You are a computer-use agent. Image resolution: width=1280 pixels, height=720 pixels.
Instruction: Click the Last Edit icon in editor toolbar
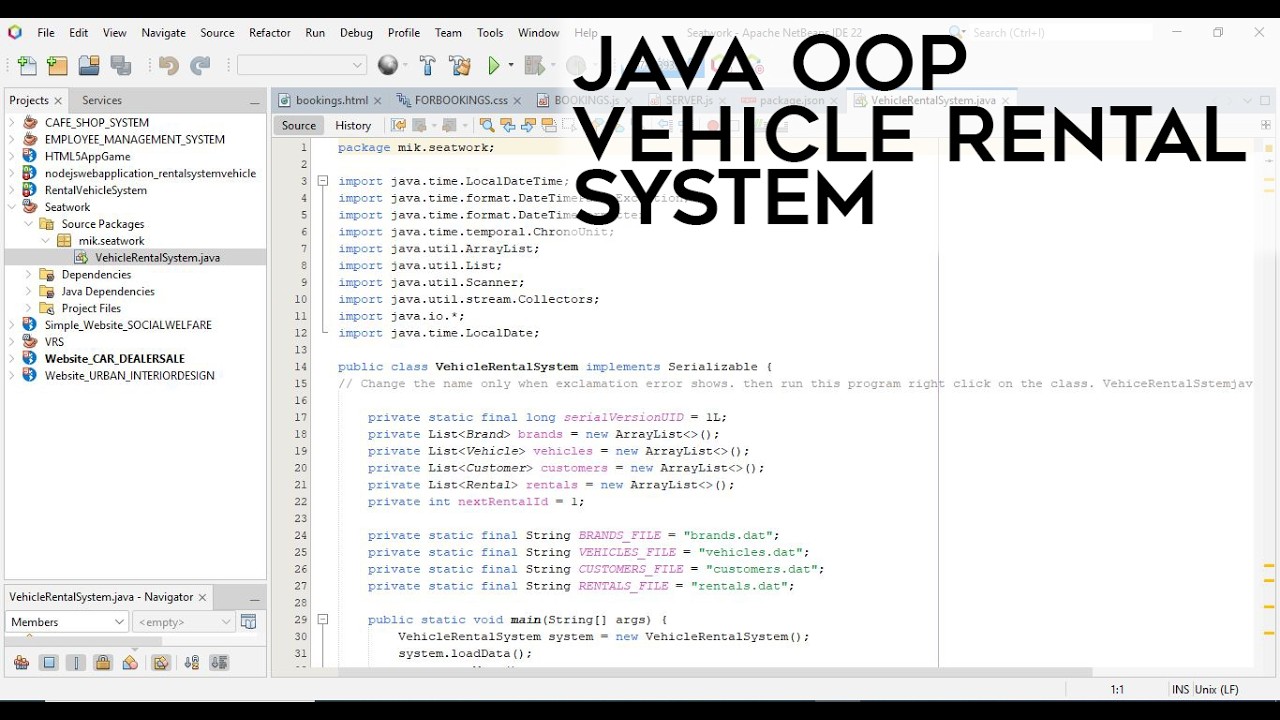[398, 125]
